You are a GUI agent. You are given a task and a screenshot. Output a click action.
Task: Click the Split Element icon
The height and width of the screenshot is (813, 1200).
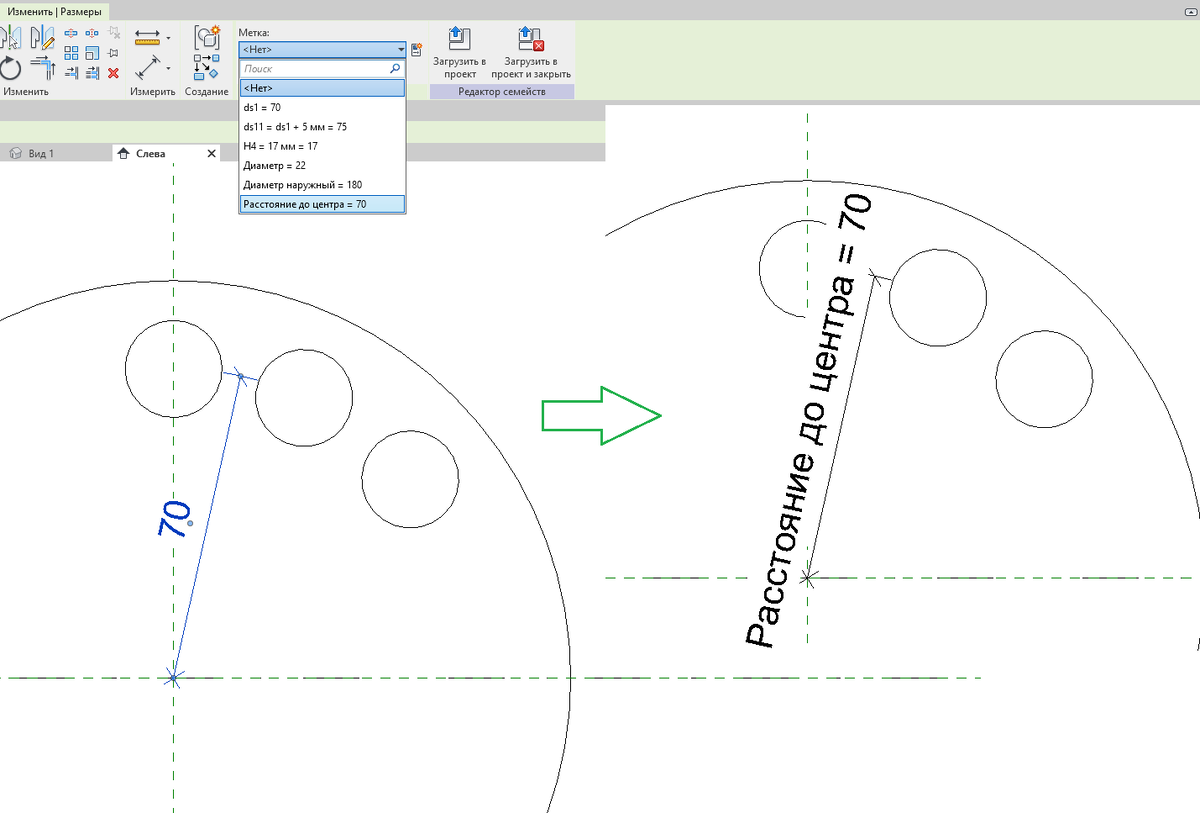pos(71,33)
